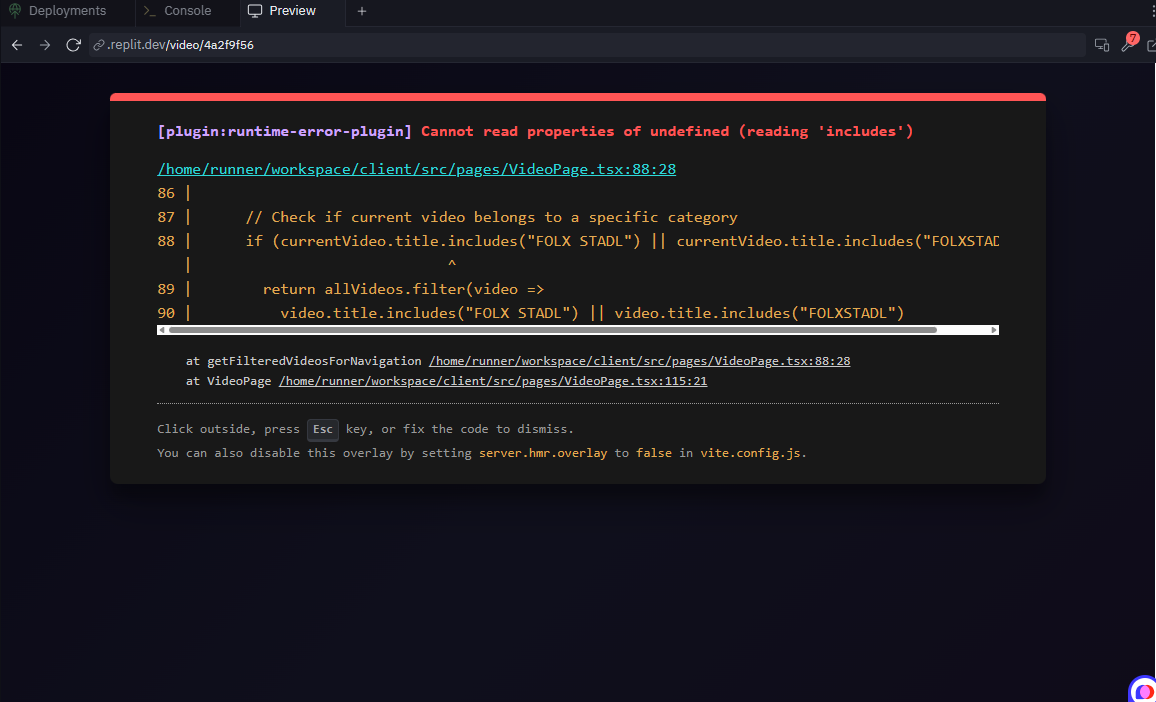Screen dimensions: 1156x702
Task: Open getFilteredVideosForNavigation stack trace link
Action: pos(639,361)
